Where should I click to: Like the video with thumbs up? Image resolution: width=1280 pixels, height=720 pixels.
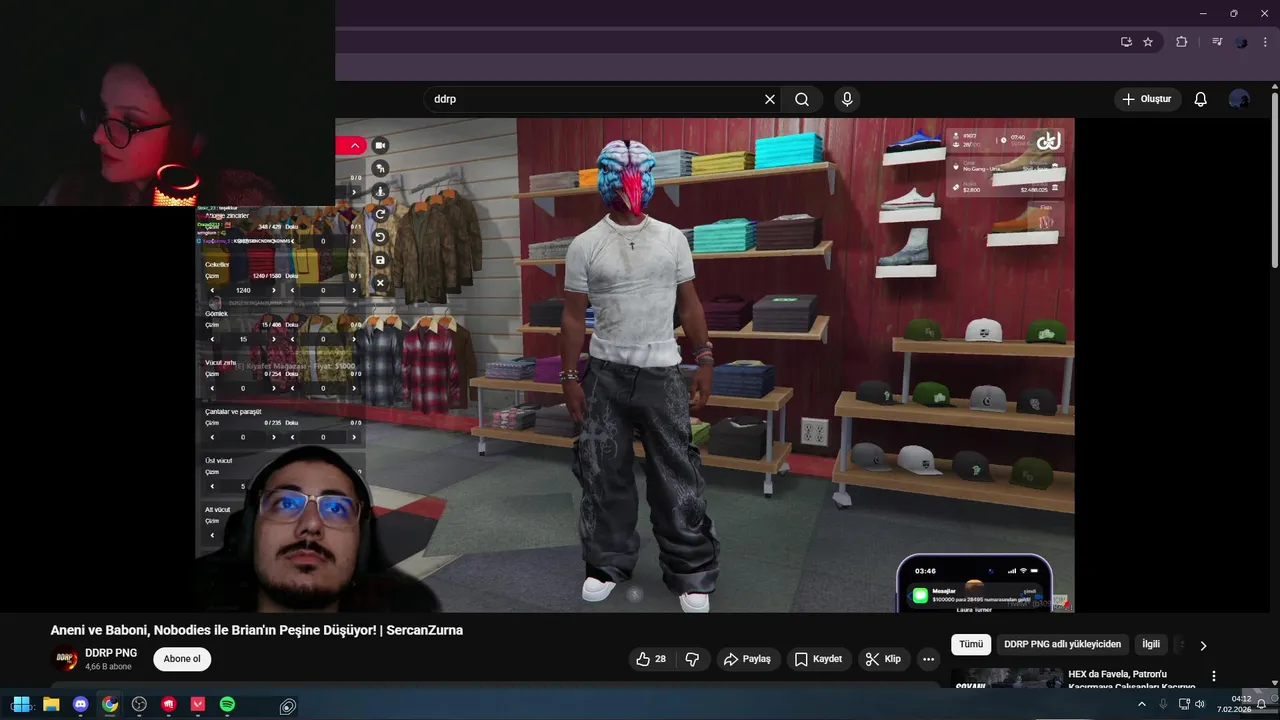(650, 659)
